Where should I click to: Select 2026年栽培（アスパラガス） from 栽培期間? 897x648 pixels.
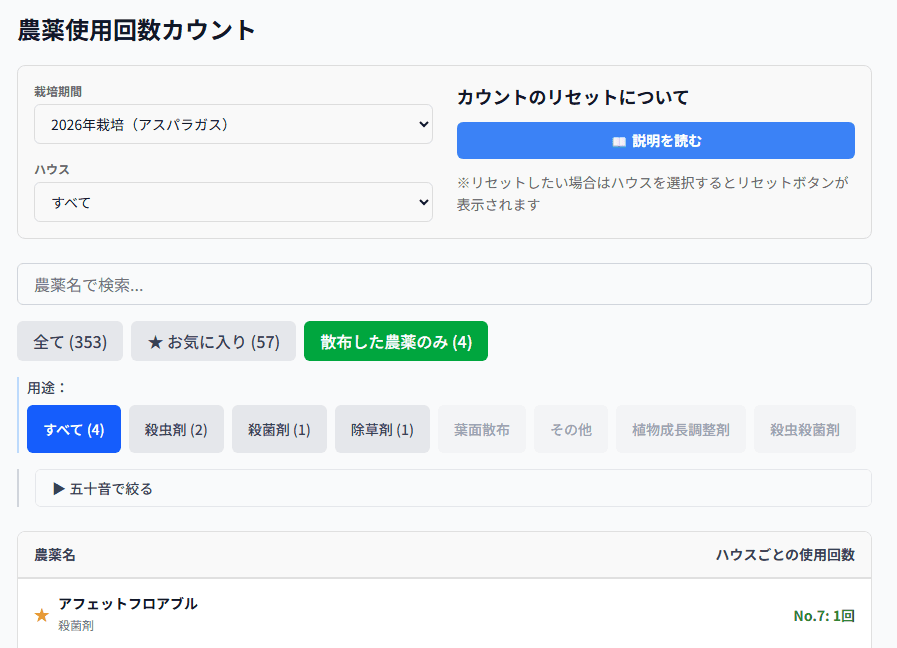pos(234,124)
